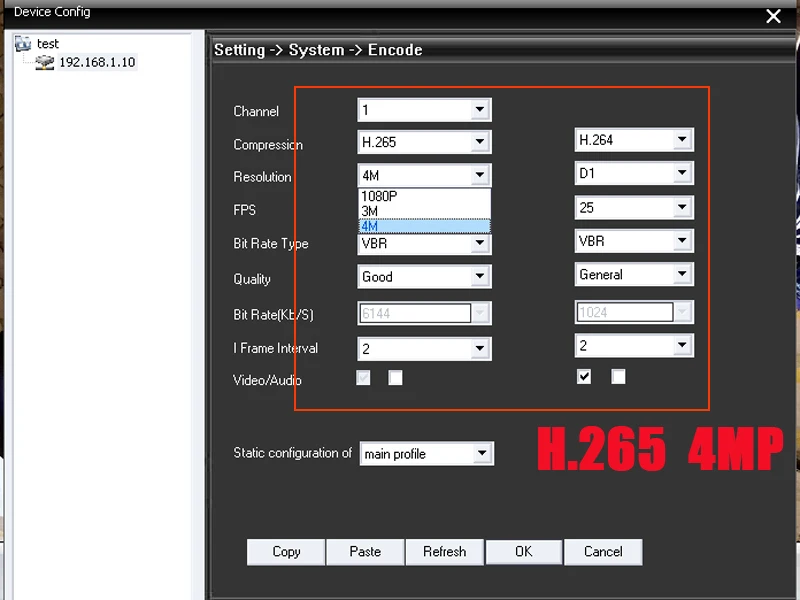Open the sub stream Quality General dropdown
Screen dimensions: 800x600
[x=634, y=274]
